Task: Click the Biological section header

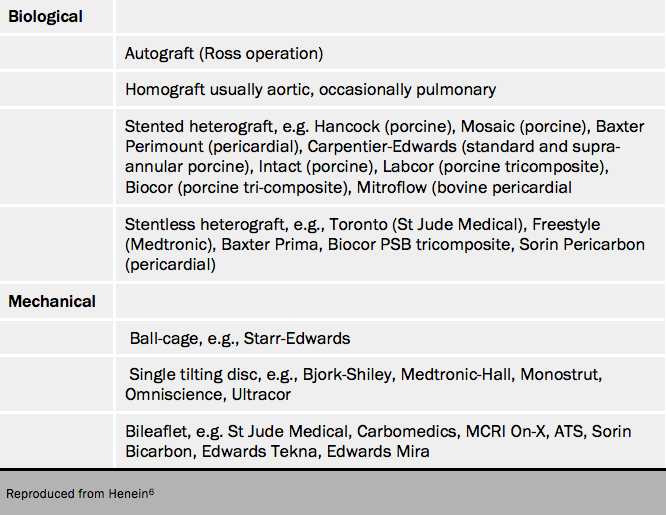Action: click(46, 16)
